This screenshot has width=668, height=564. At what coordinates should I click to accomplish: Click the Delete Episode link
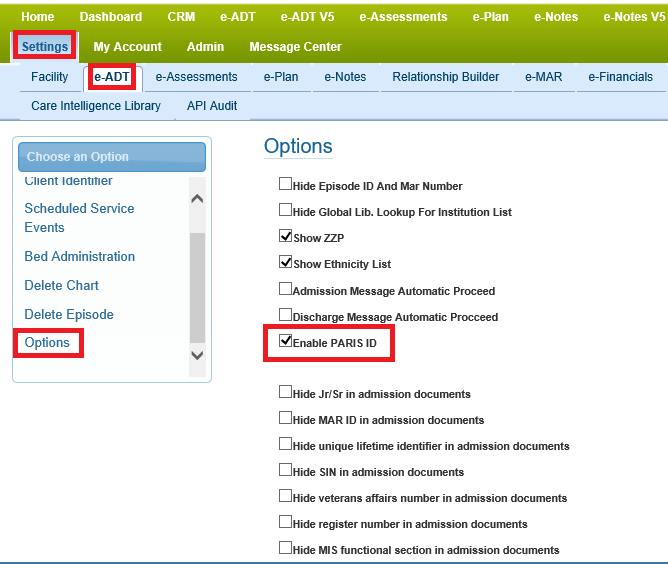click(x=69, y=314)
